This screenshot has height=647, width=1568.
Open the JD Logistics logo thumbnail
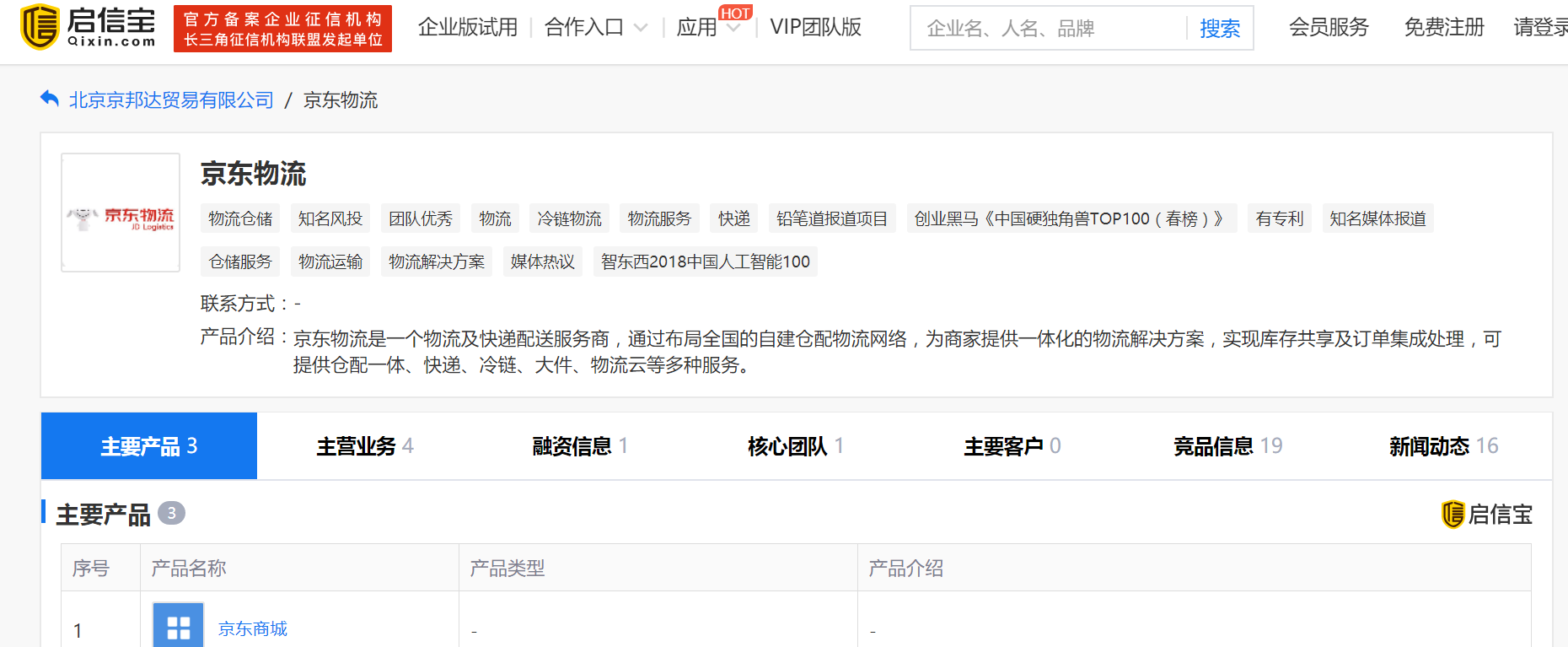[121, 213]
